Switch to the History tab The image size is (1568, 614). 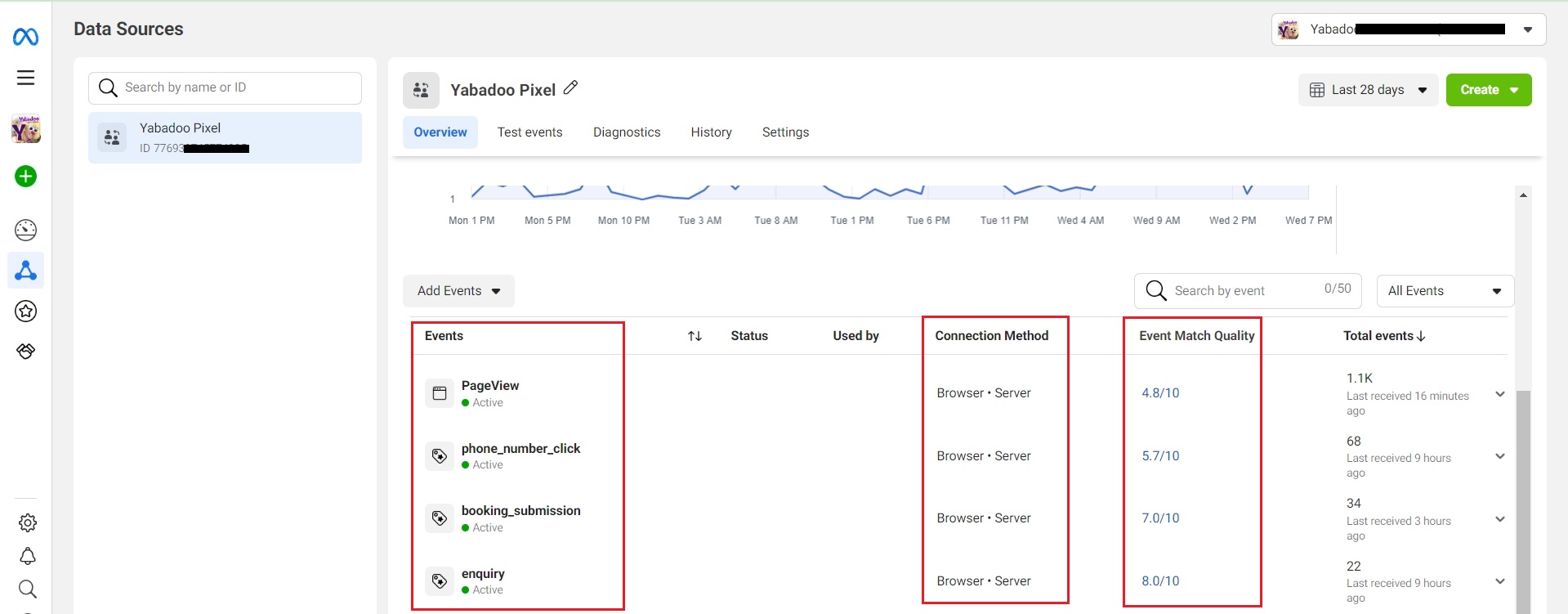pos(711,132)
